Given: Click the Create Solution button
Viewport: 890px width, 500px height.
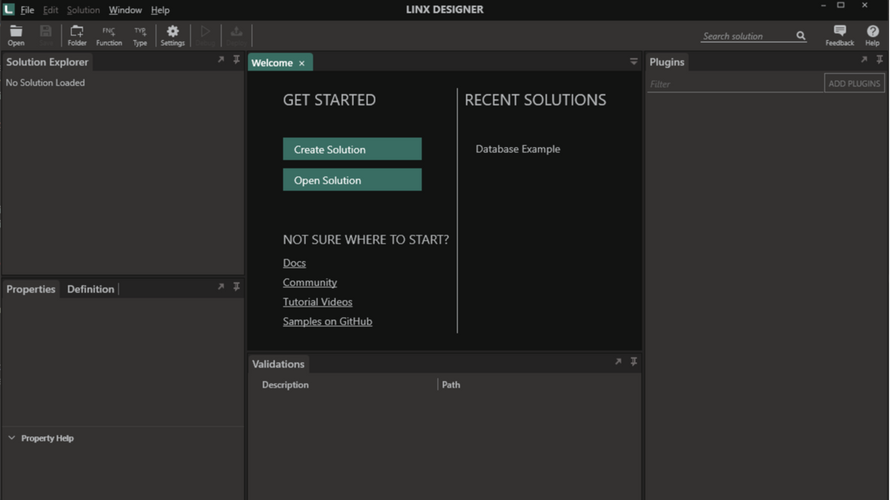Looking at the screenshot, I should coord(352,149).
